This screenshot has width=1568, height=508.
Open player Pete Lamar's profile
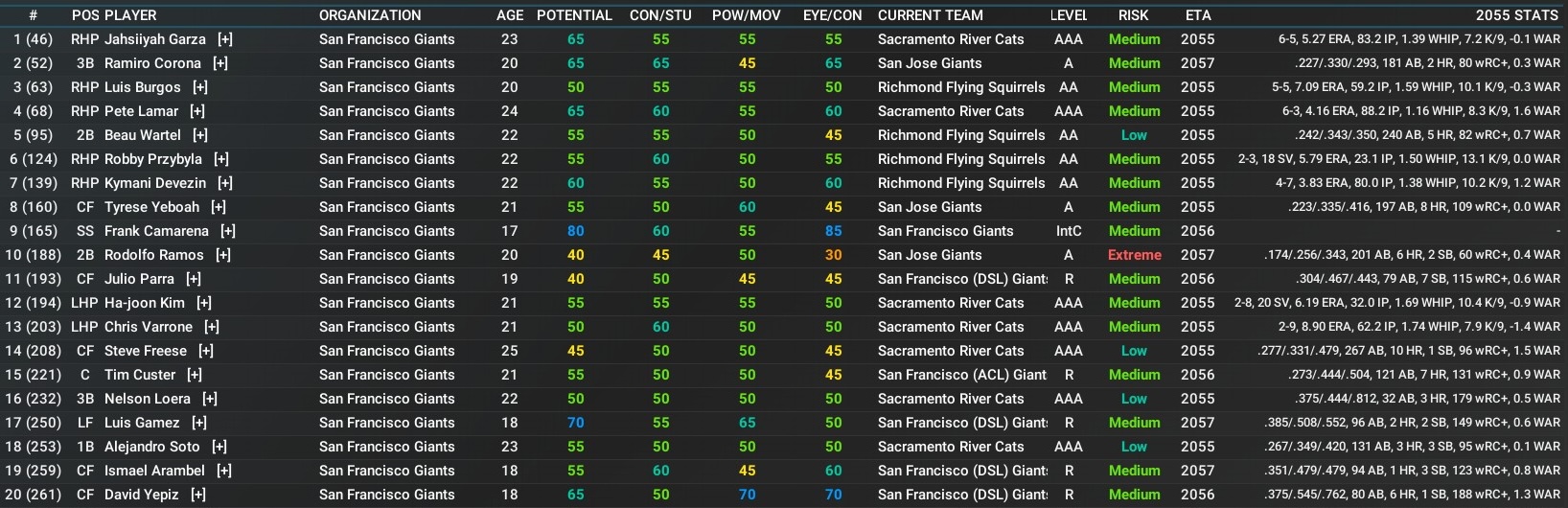(x=141, y=111)
